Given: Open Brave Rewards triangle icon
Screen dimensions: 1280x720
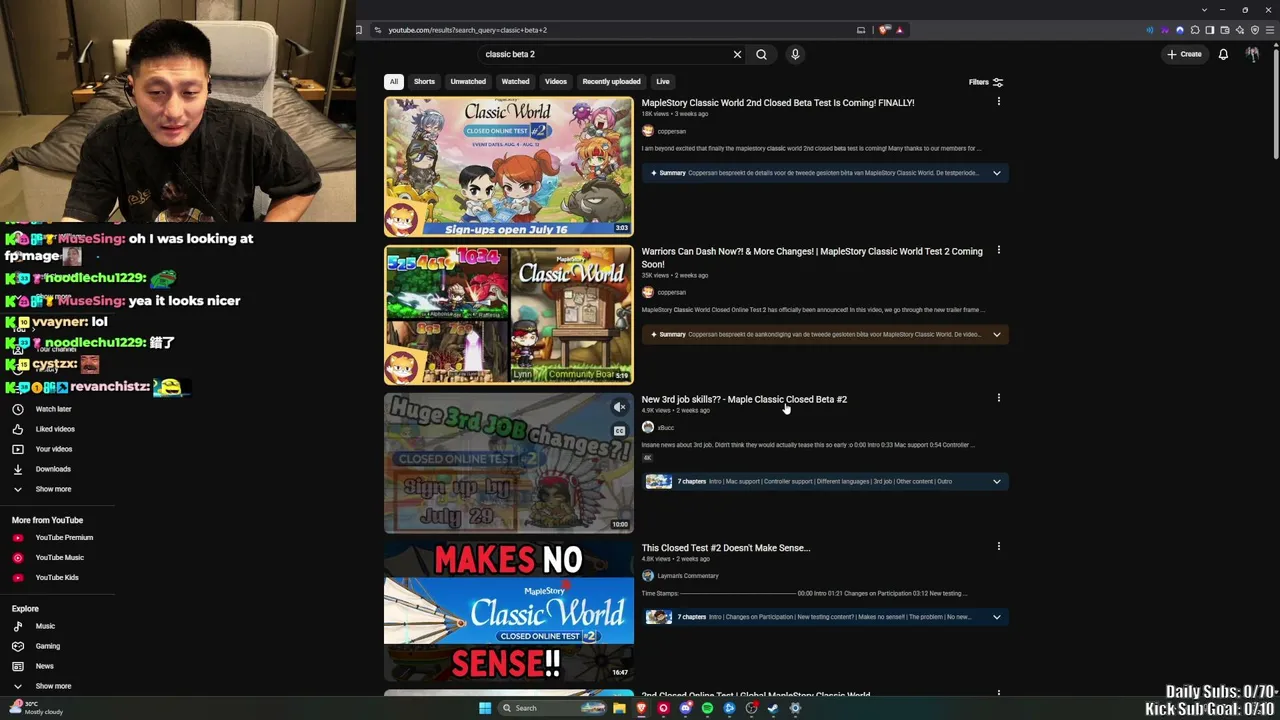Looking at the screenshot, I should [x=899, y=30].
